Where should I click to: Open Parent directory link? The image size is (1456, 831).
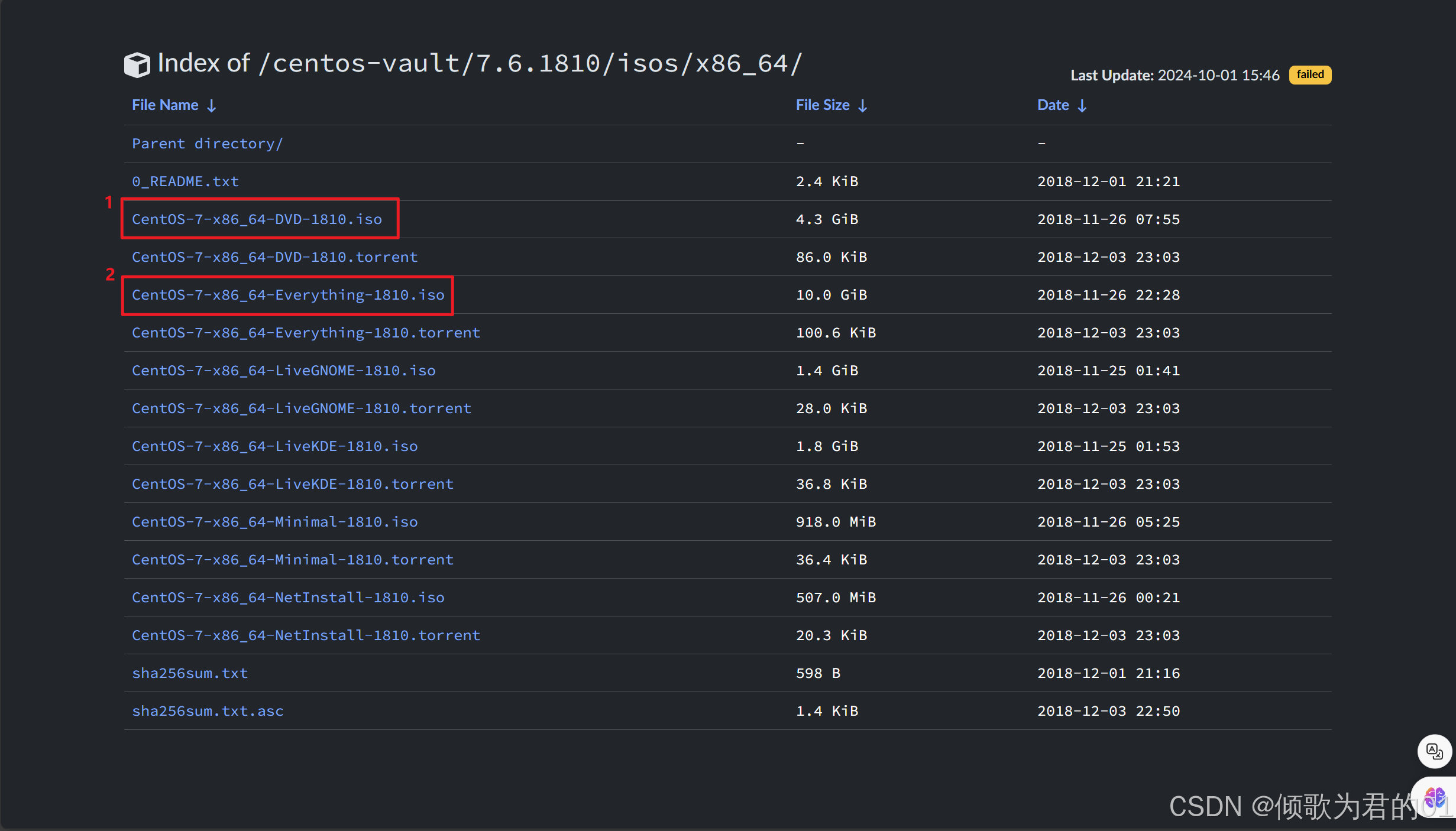[x=208, y=144]
